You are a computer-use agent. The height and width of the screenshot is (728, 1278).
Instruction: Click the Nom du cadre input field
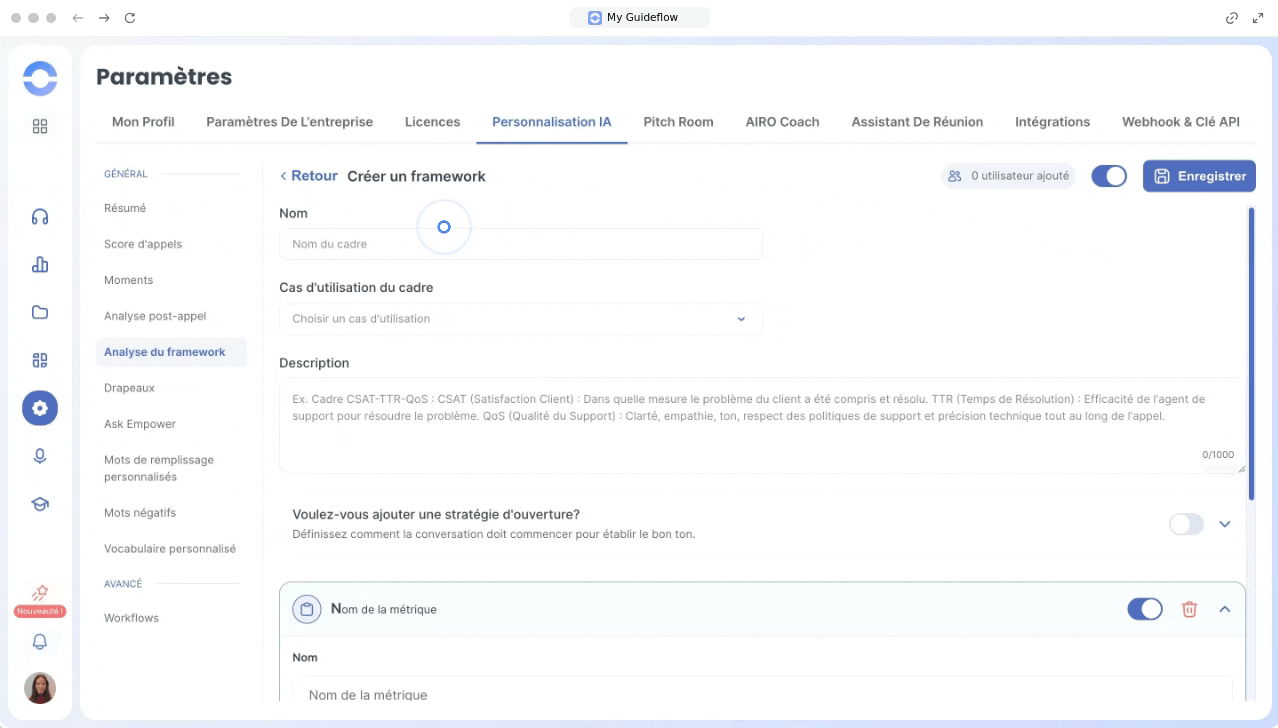520,244
